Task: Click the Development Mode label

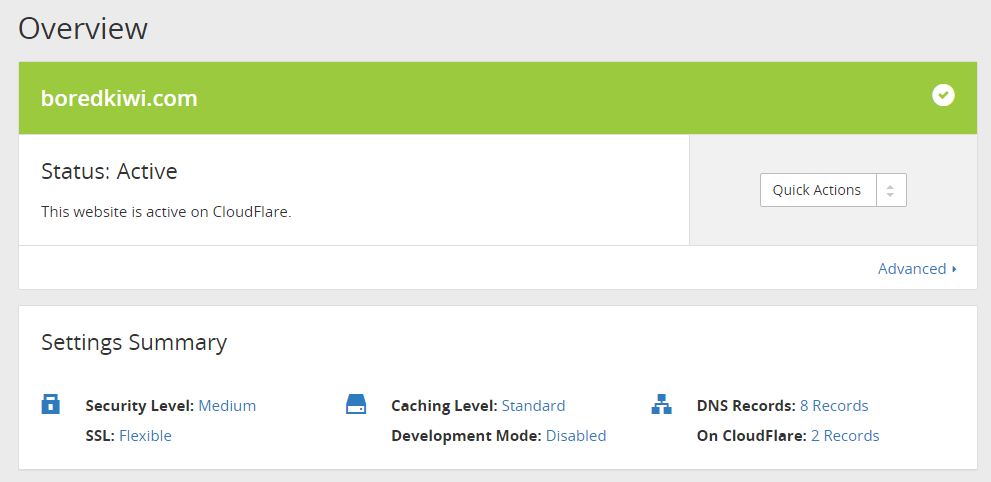Action: [x=466, y=436]
